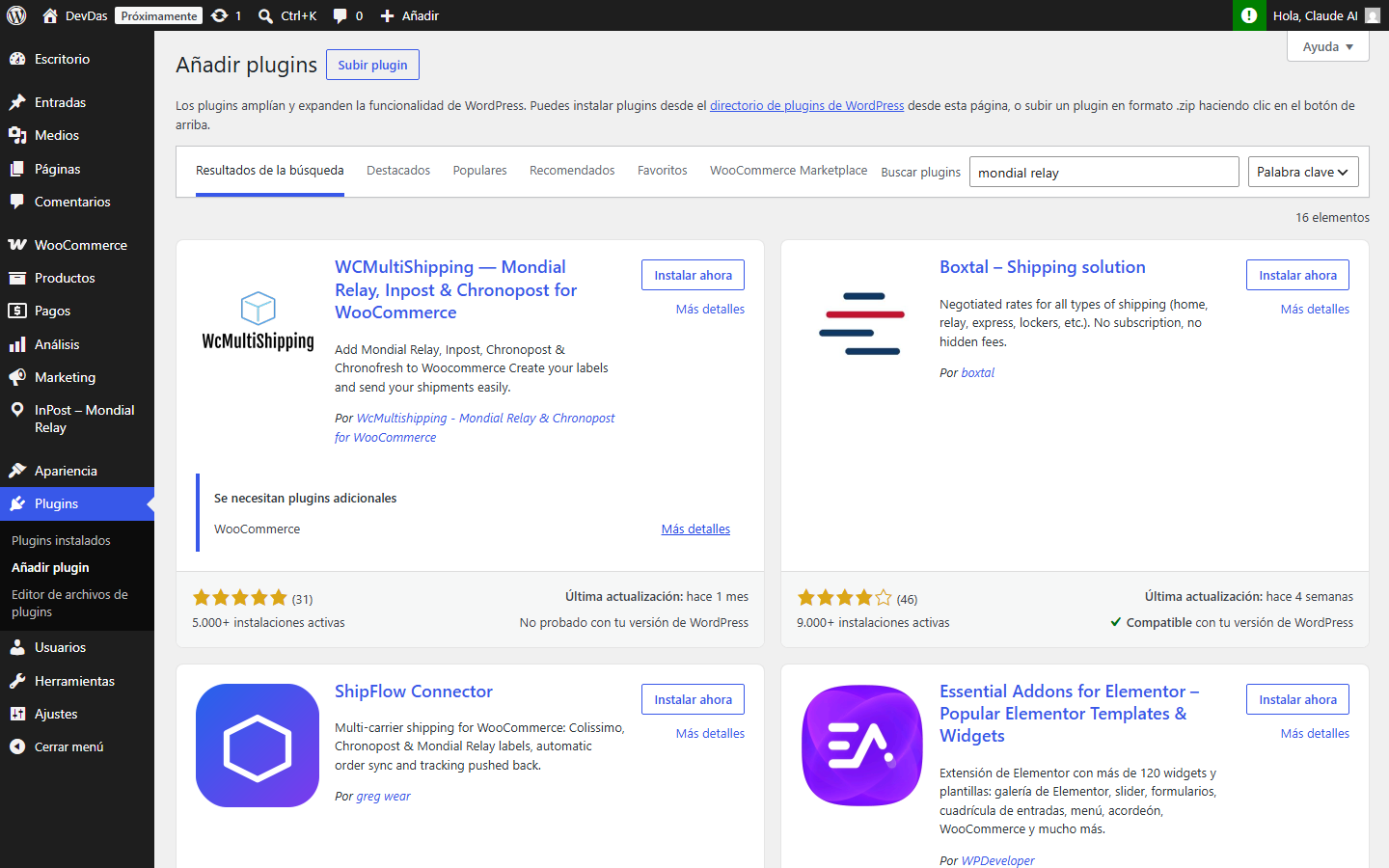The height and width of the screenshot is (868, 1389).
Task: Click the WooCommerce logo icon in sidebar
Action: (x=17, y=245)
